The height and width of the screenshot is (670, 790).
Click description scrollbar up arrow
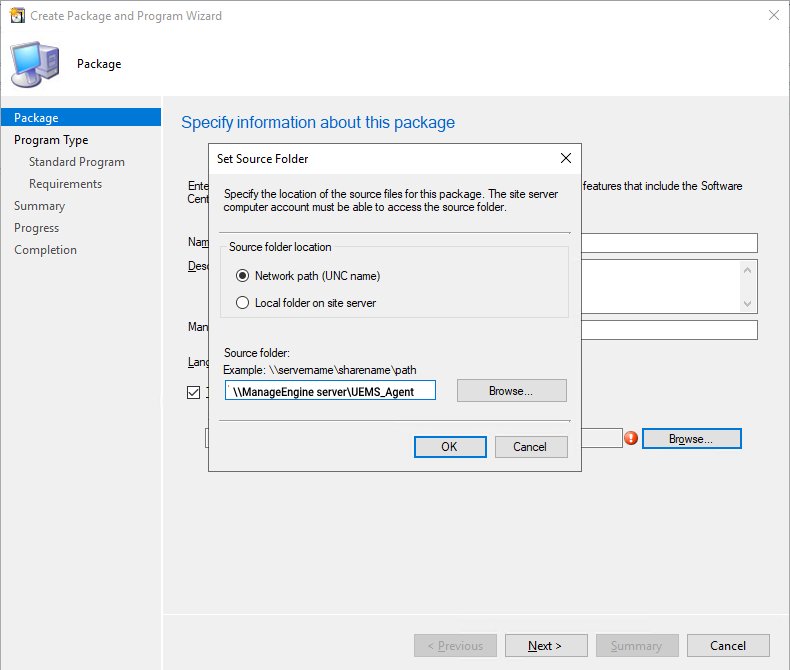pyautogui.click(x=748, y=271)
